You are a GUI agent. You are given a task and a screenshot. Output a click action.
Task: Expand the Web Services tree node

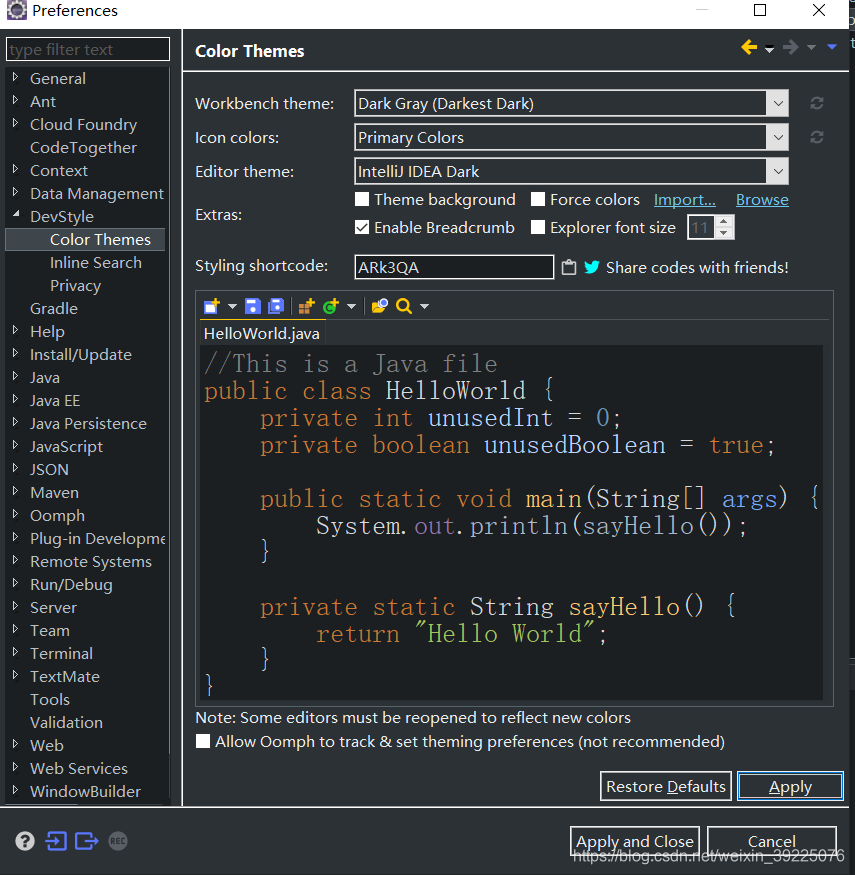(x=16, y=767)
